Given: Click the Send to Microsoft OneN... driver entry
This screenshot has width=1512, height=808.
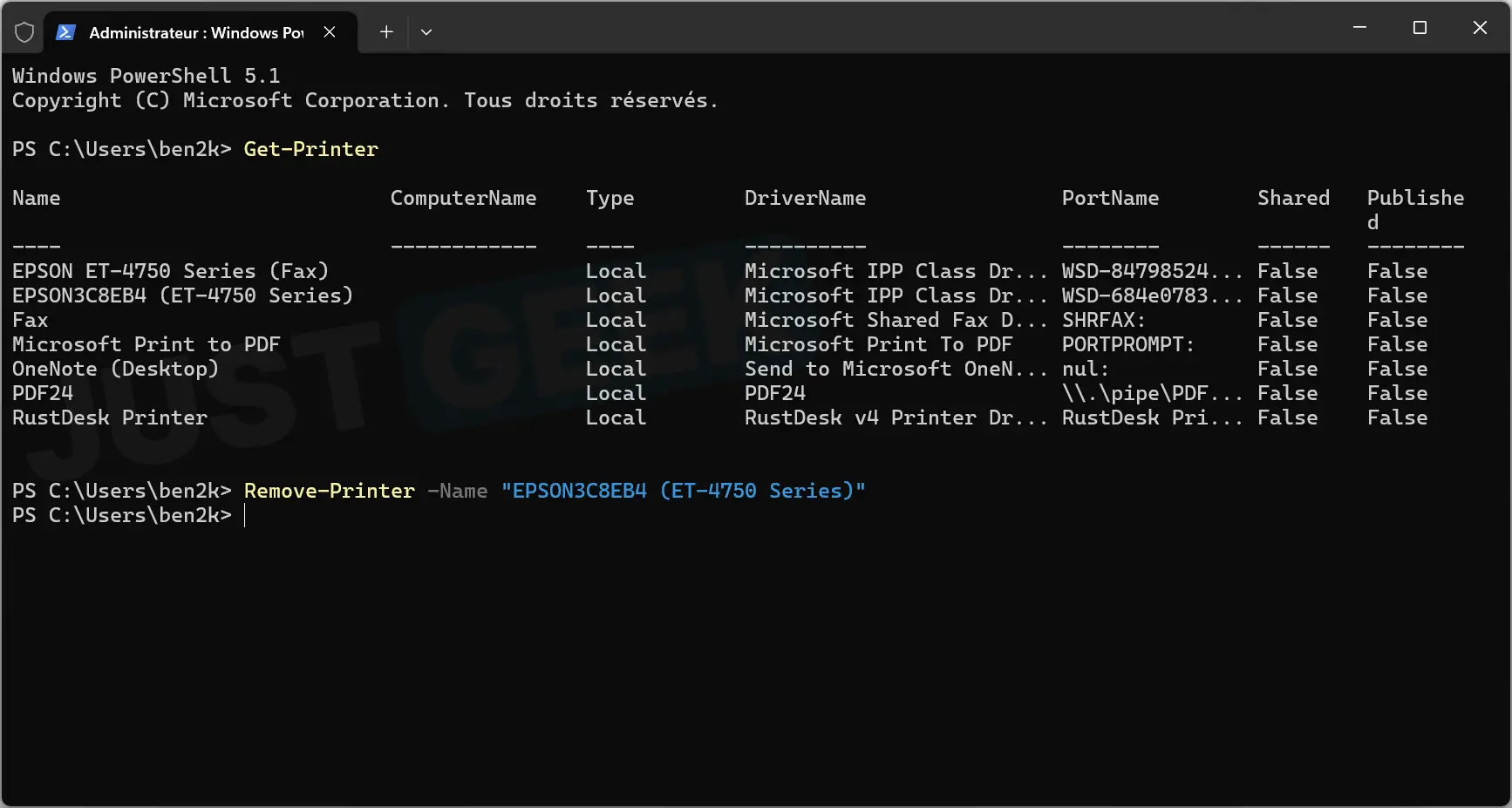Looking at the screenshot, I should click(896, 369).
